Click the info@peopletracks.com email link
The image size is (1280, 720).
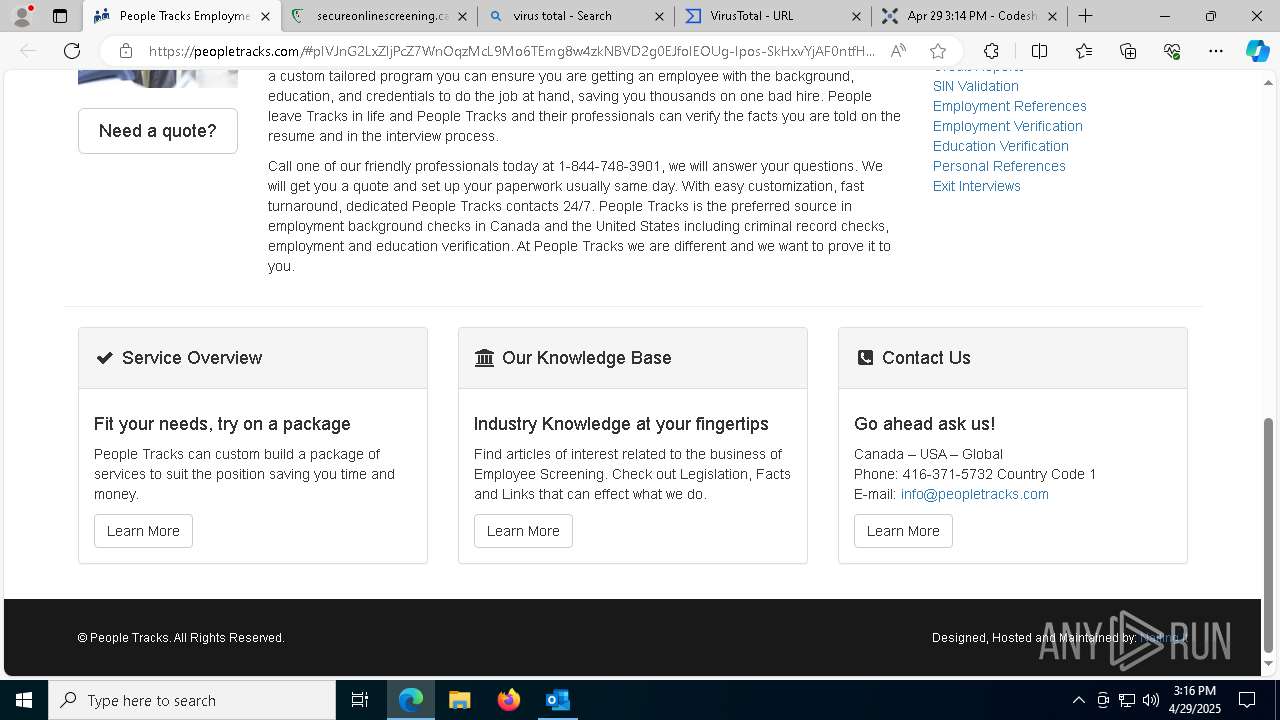pos(974,494)
